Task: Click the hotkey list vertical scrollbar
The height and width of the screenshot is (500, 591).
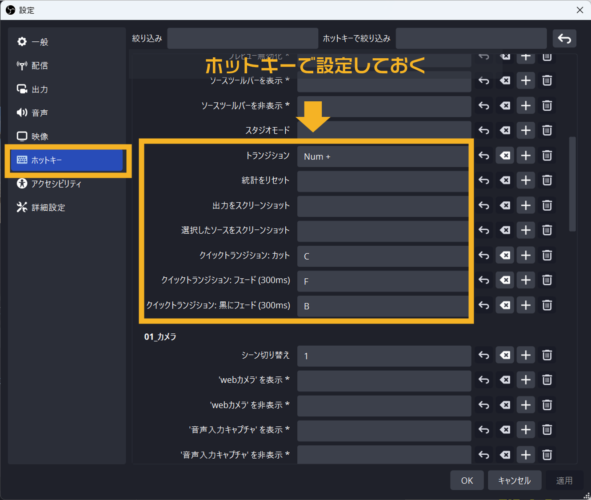Action: tap(573, 184)
